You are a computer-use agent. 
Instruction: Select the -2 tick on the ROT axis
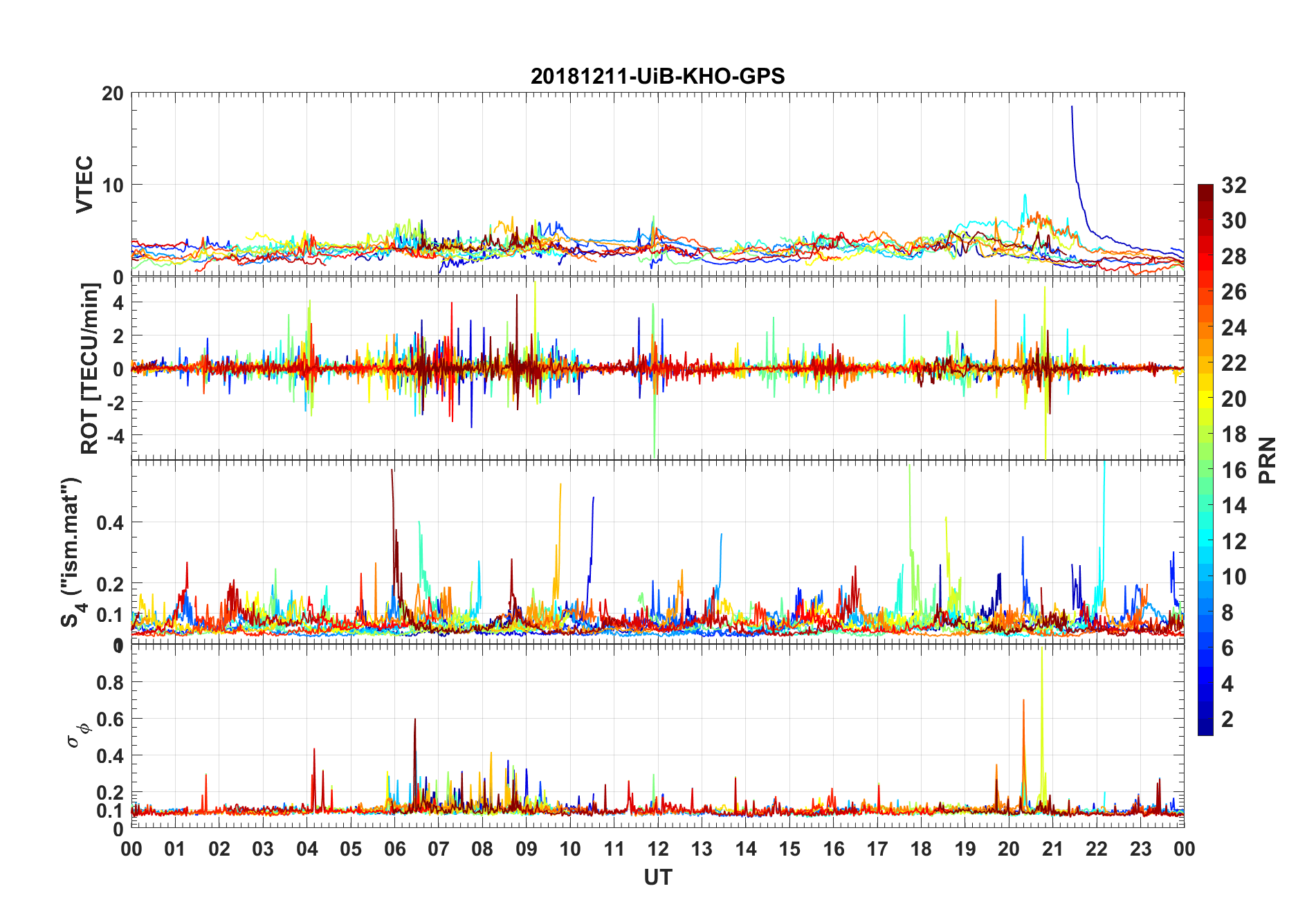(115, 402)
